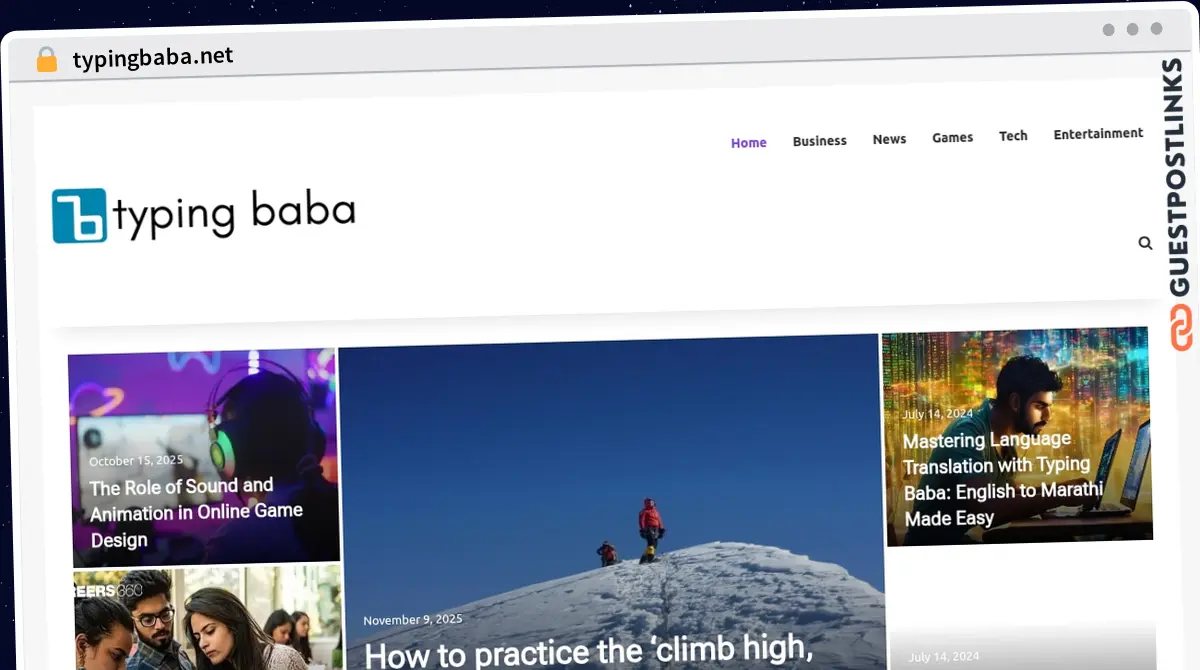This screenshot has height=670, width=1200.
Task: Click the Typing Baba blue logo icon
Action: pos(79,215)
